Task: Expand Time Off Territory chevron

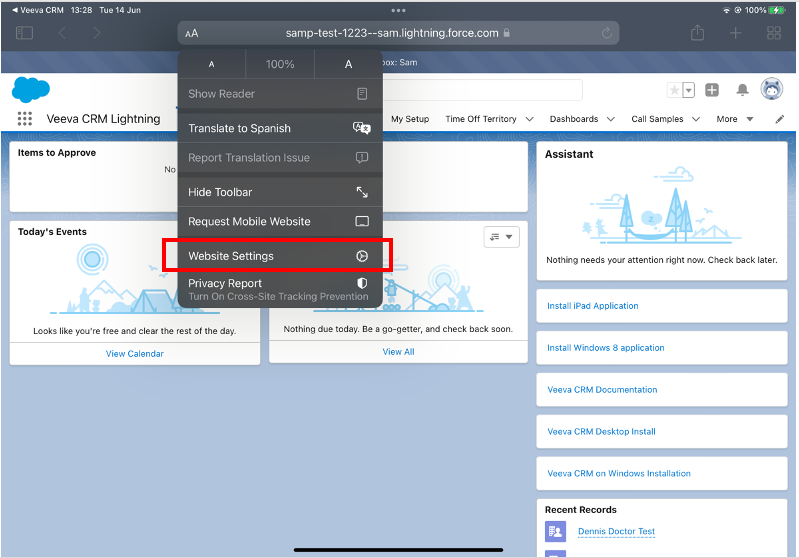Action: tap(529, 119)
